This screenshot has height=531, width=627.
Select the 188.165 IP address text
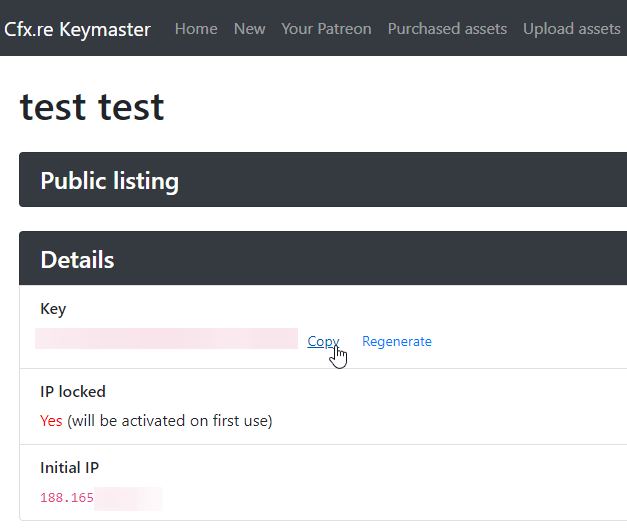click(66, 498)
